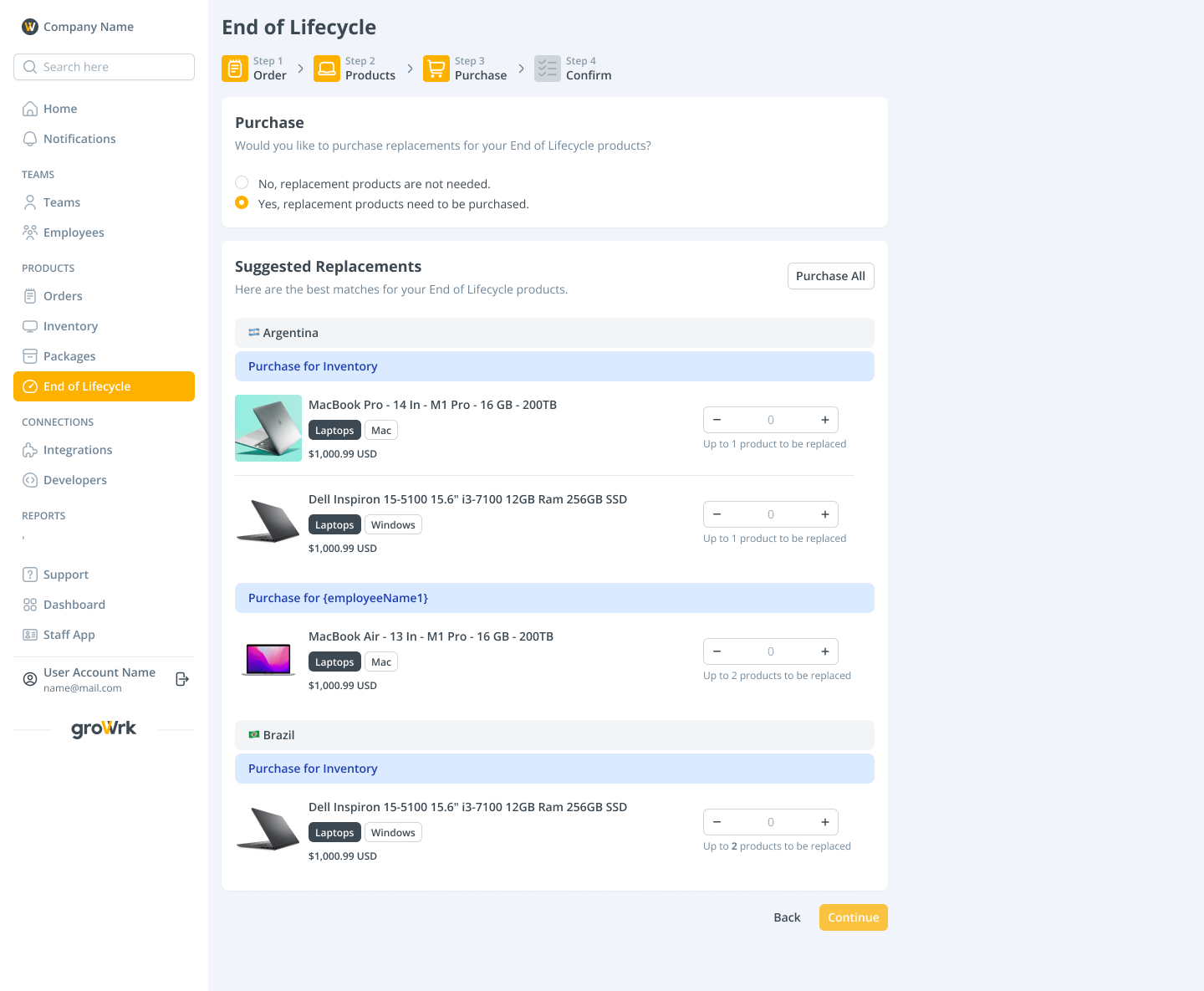Go to Employees in the sidebar
Image resolution: width=1204 pixels, height=991 pixels.
tap(74, 232)
